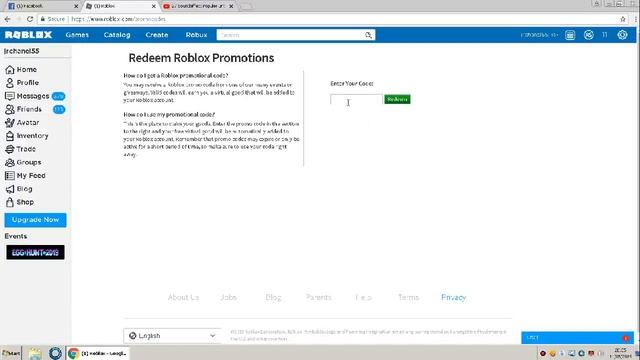The image size is (640, 360).
Task: Open the Games menu in header
Action: click(x=77, y=35)
